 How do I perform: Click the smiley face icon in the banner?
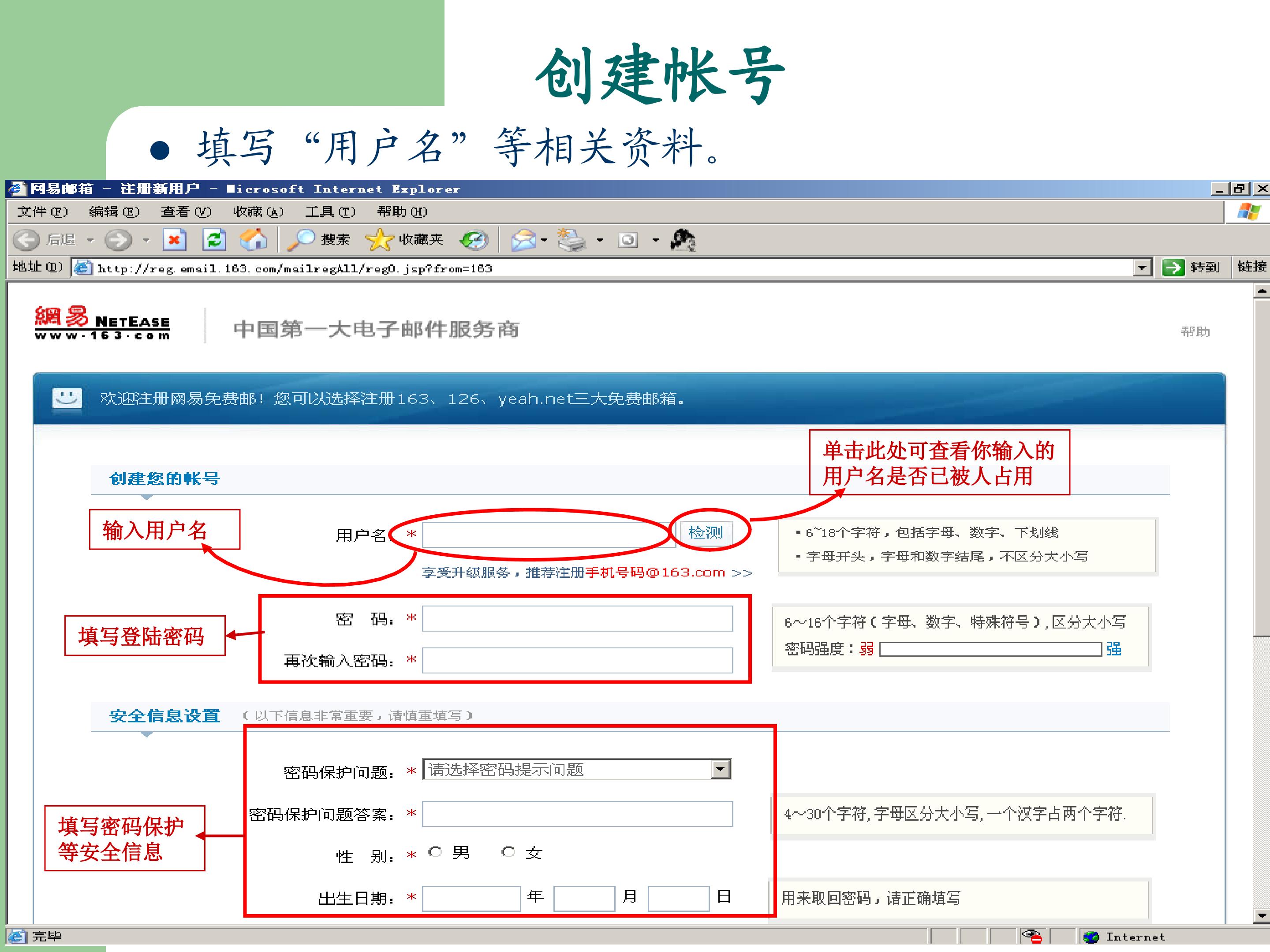tap(67, 398)
